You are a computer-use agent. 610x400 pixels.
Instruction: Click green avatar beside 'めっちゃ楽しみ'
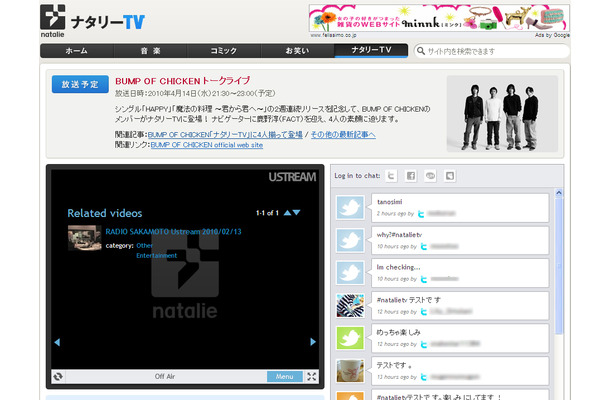pyautogui.click(x=350, y=338)
